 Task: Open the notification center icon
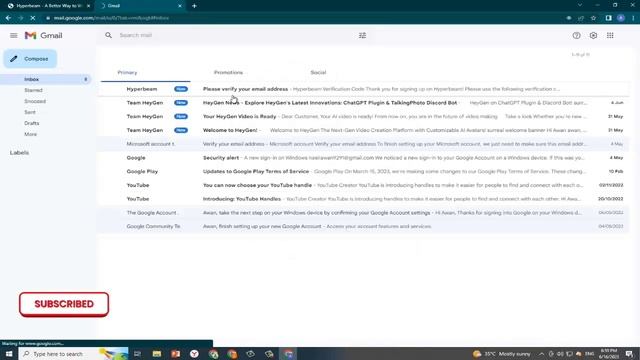[x=630, y=354]
